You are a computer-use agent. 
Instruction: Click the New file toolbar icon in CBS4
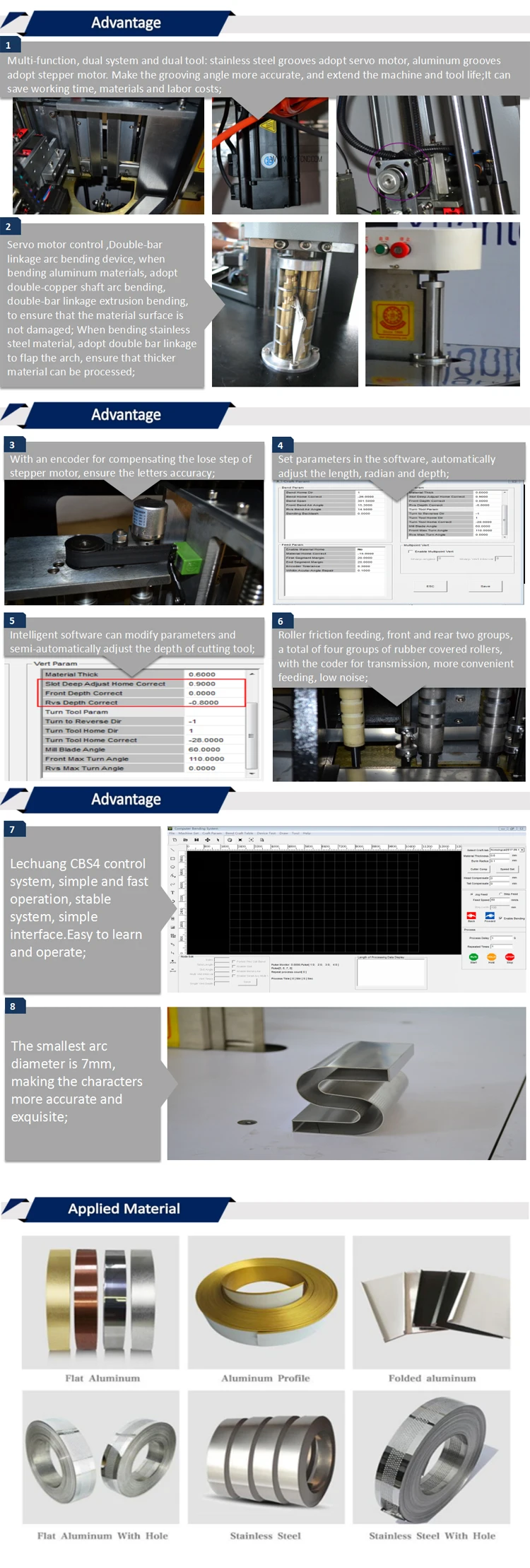point(175,840)
